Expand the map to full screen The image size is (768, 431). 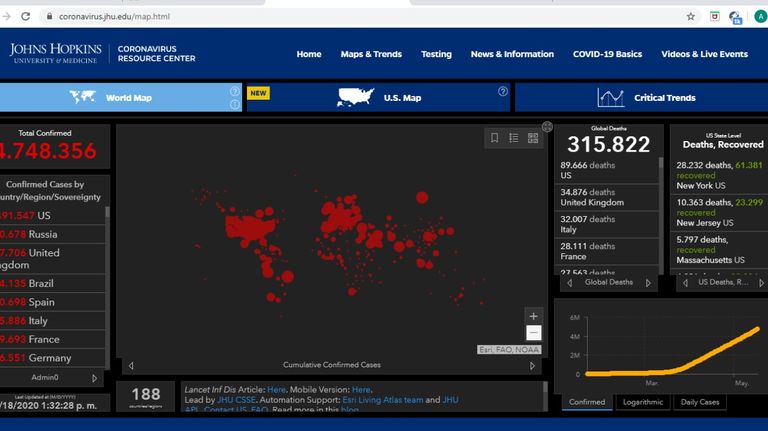point(547,127)
